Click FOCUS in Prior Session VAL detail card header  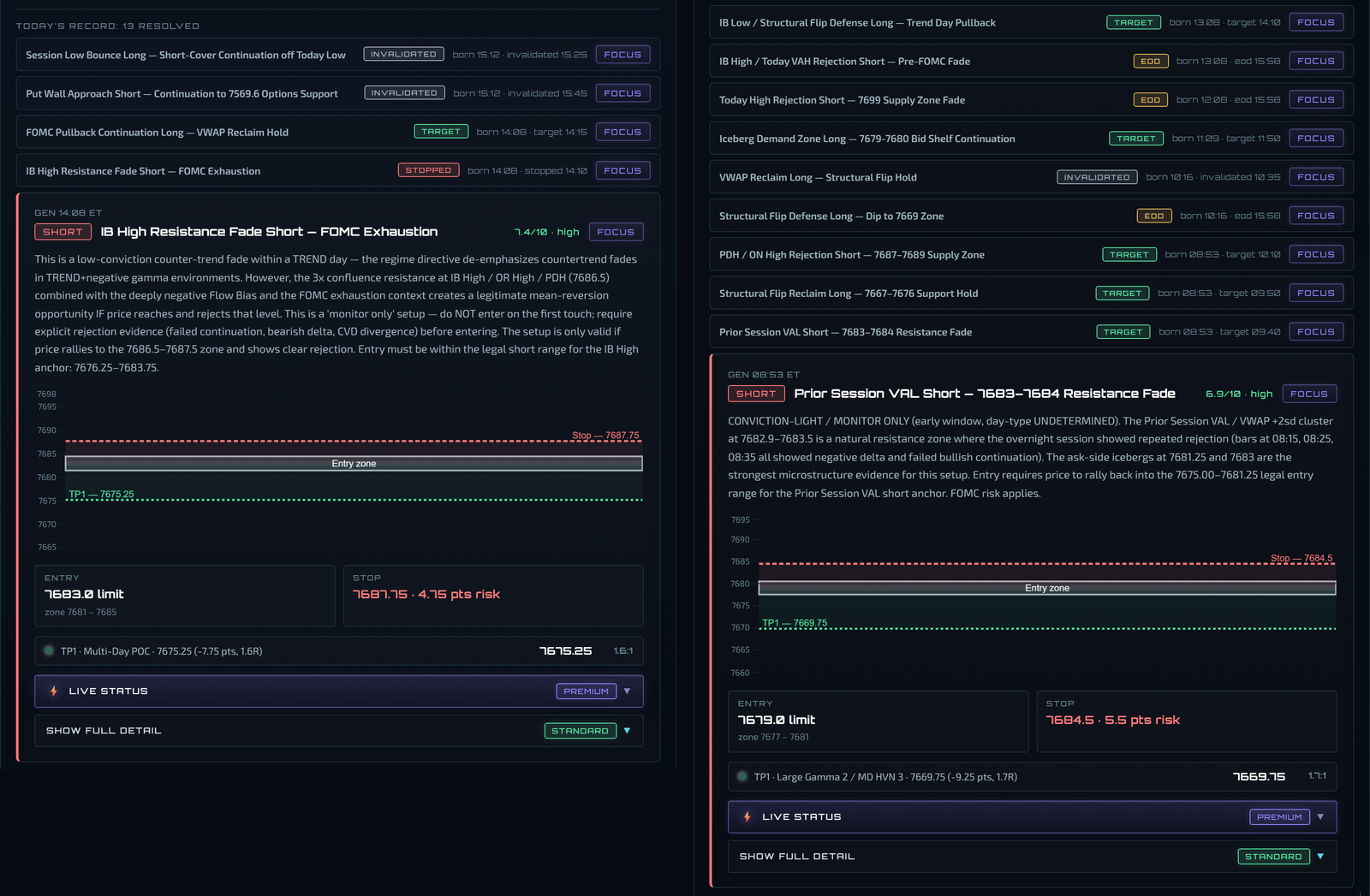point(1309,394)
